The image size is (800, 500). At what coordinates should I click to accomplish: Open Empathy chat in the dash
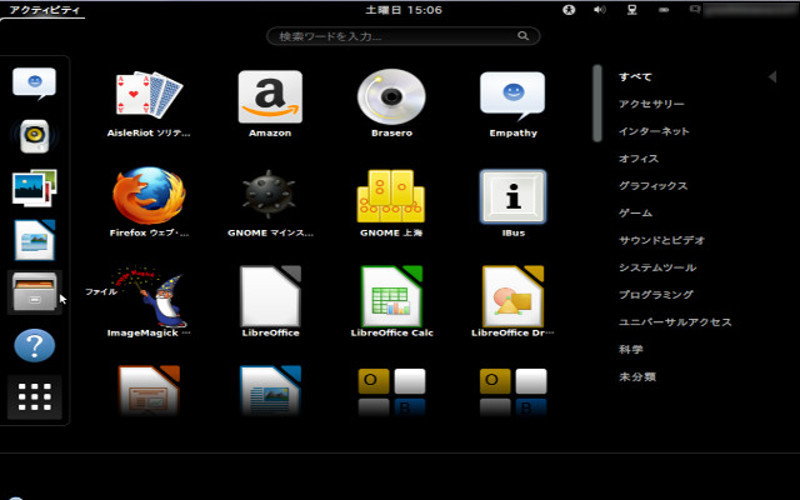click(34, 84)
